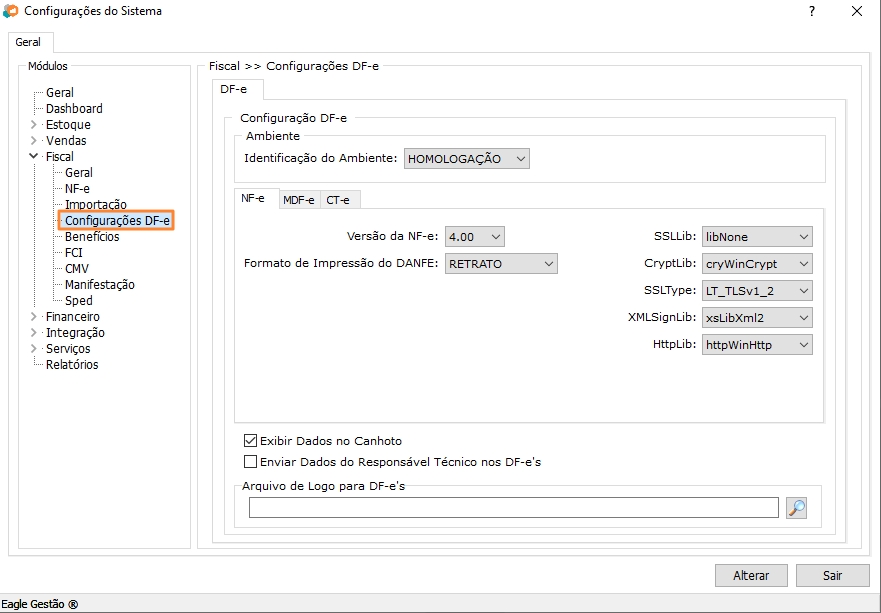This screenshot has width=881, height=613.
Task: Open the SSLType dropdown
Action: tap(757, 290)
